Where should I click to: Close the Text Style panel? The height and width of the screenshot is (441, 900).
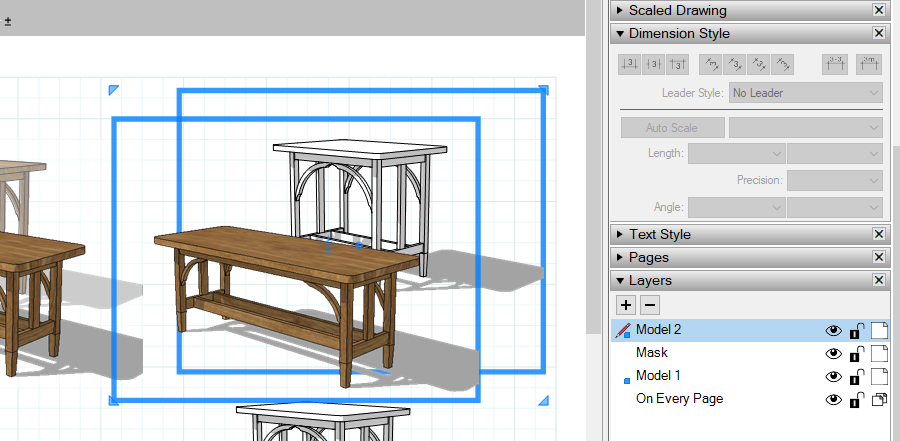tap(879, 234)
